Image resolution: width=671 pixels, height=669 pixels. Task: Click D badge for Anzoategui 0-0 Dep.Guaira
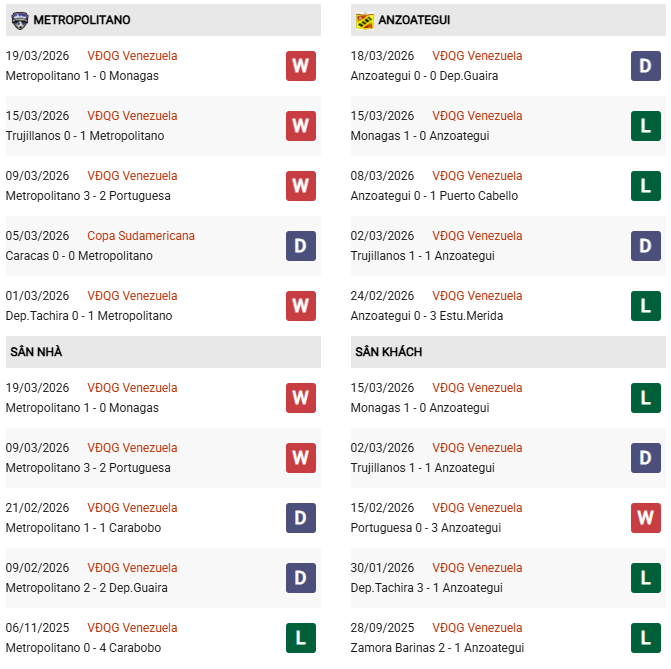646,66
